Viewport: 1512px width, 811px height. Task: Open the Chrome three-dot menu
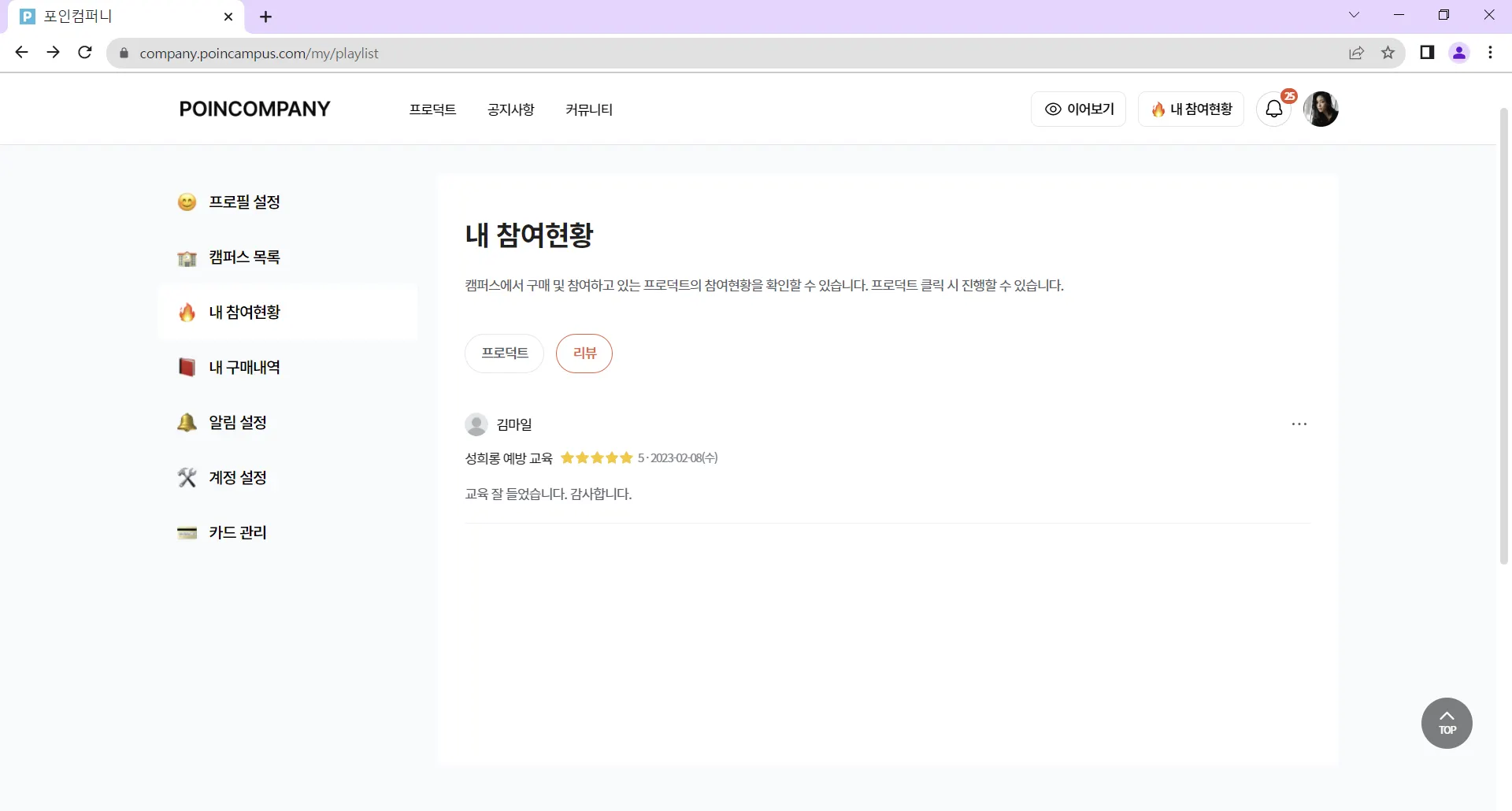coord(1490,53)
